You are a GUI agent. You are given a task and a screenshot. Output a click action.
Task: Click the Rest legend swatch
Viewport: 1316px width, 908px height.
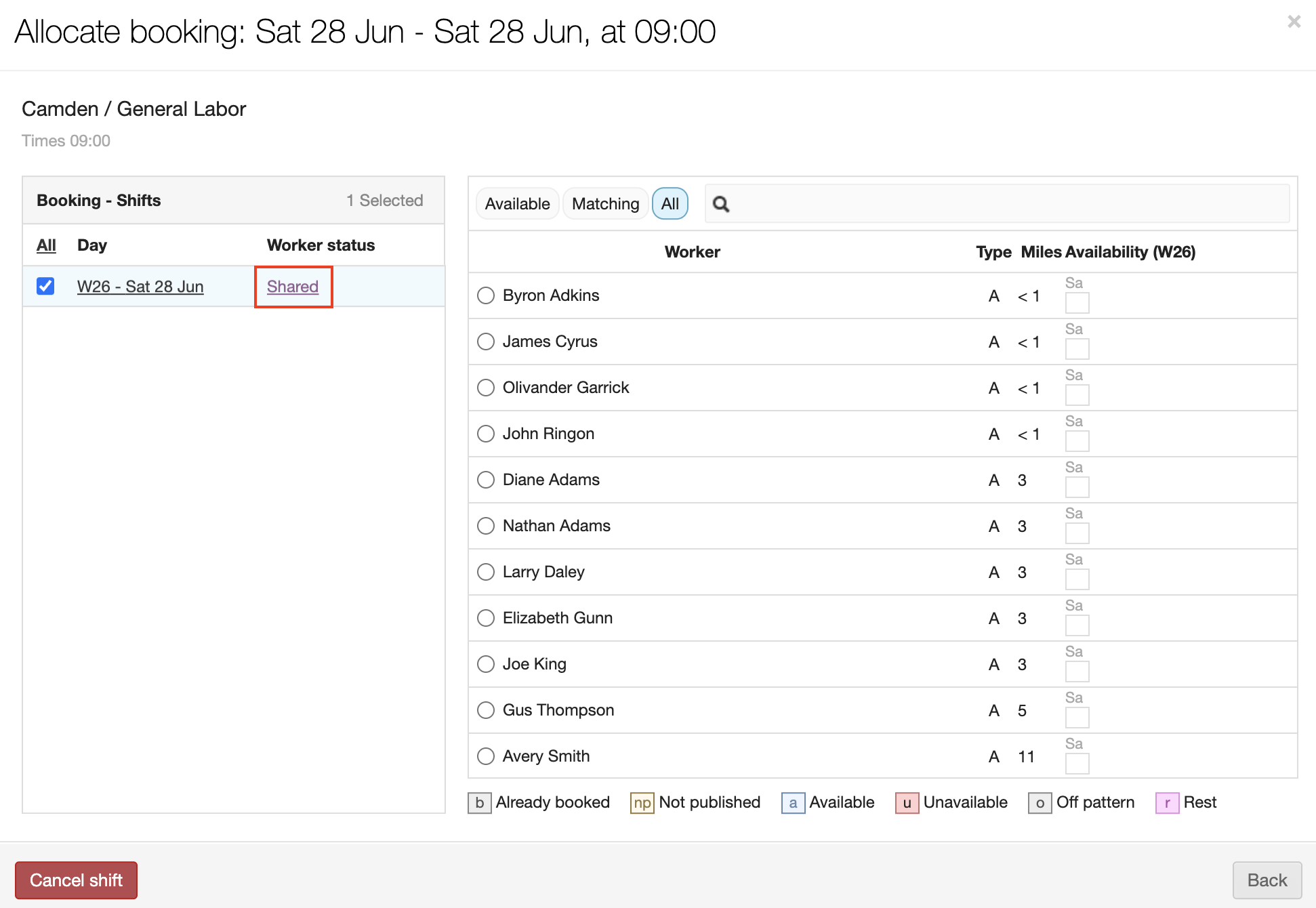1167,803
